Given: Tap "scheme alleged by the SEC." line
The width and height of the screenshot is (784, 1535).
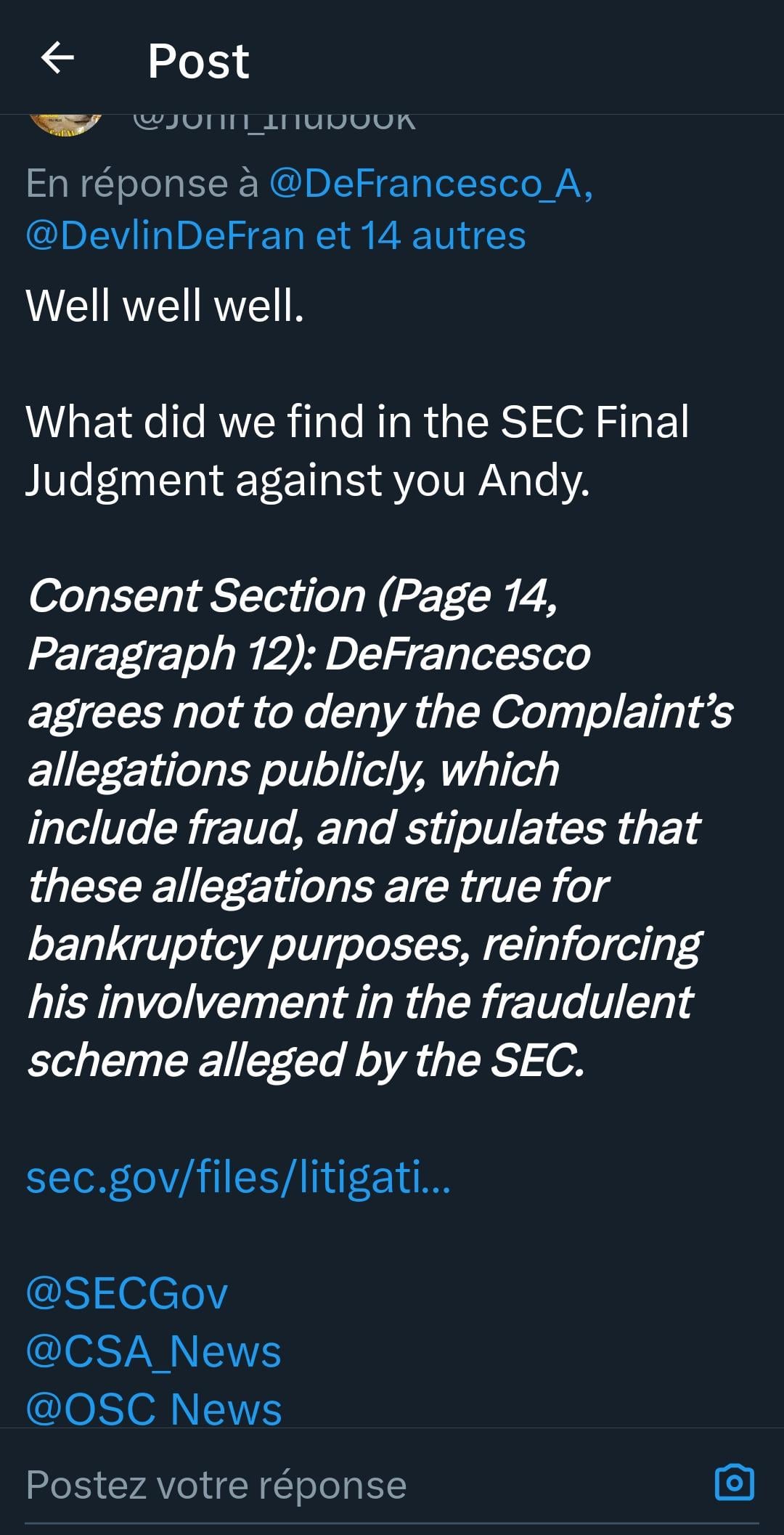Looking at the screenshot, I should tap(306, 1061).
